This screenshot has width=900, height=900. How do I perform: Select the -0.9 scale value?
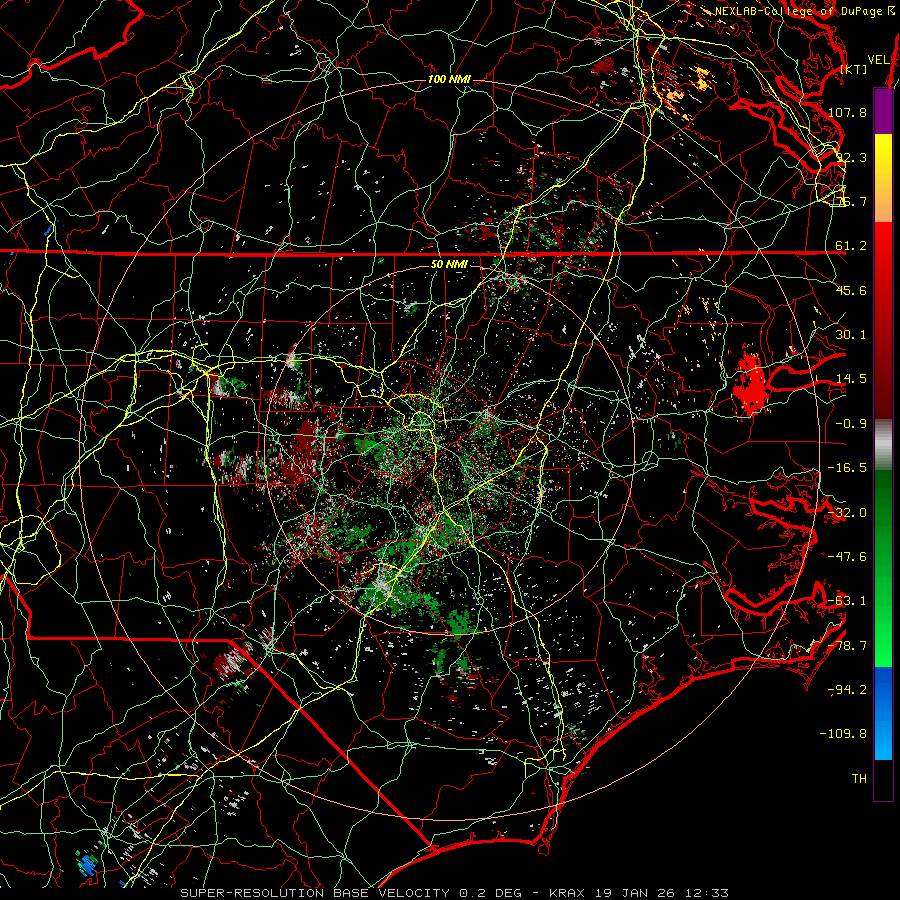click(x=851, y=424)
